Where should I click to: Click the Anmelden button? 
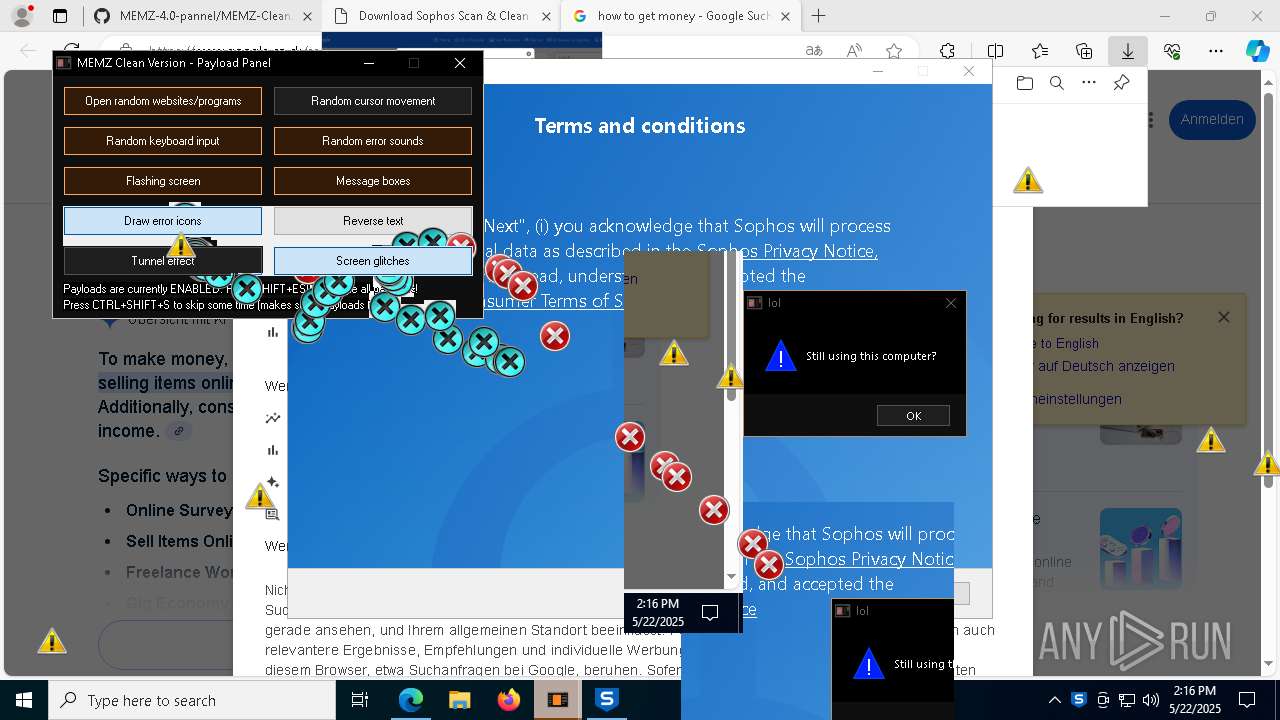1211,119
